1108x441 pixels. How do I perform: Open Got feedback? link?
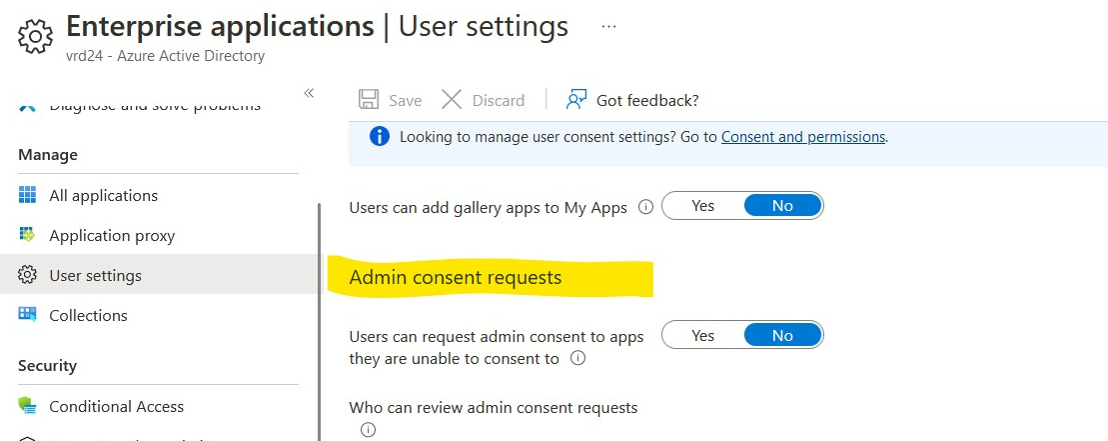coord(647,100)
